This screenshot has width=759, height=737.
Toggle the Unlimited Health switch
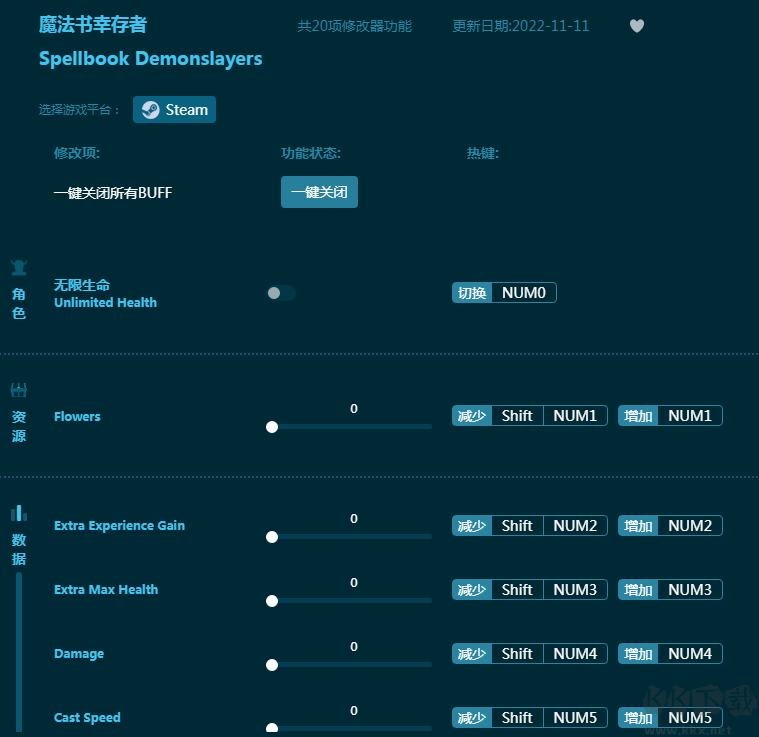click(x=281, y=293)
